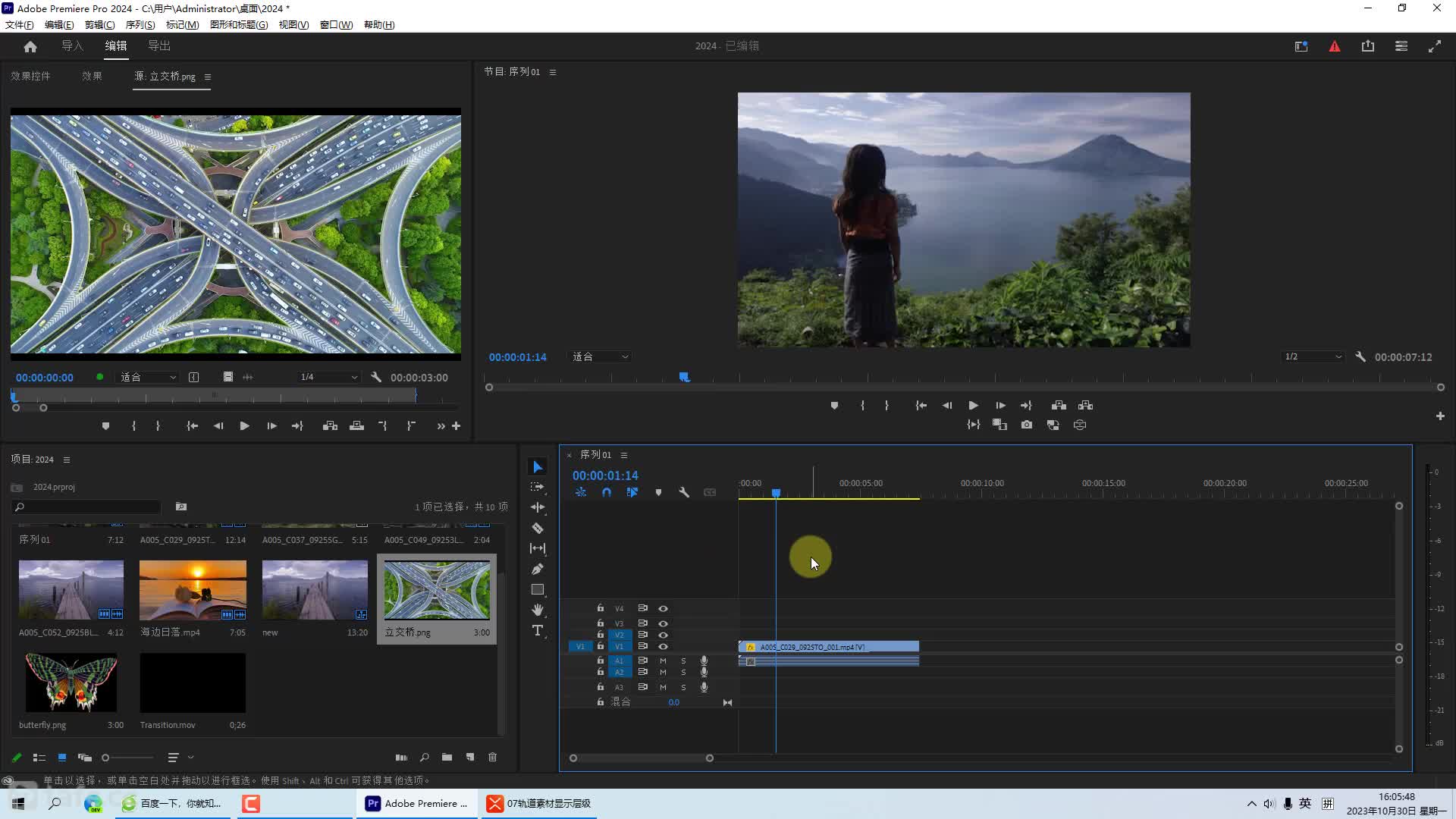The height and width of the screenshot is (819, 1456).
Task: Open Source monitor zoom level dropdown
Action: pyautogui.click(x=148, y=377)
